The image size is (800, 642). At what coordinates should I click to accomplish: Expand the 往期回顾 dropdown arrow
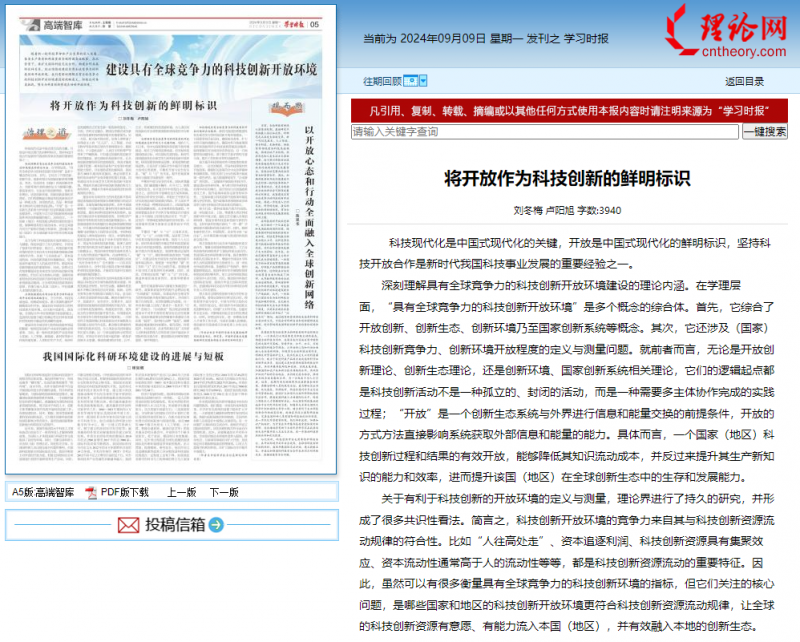(x=423, y=81)
